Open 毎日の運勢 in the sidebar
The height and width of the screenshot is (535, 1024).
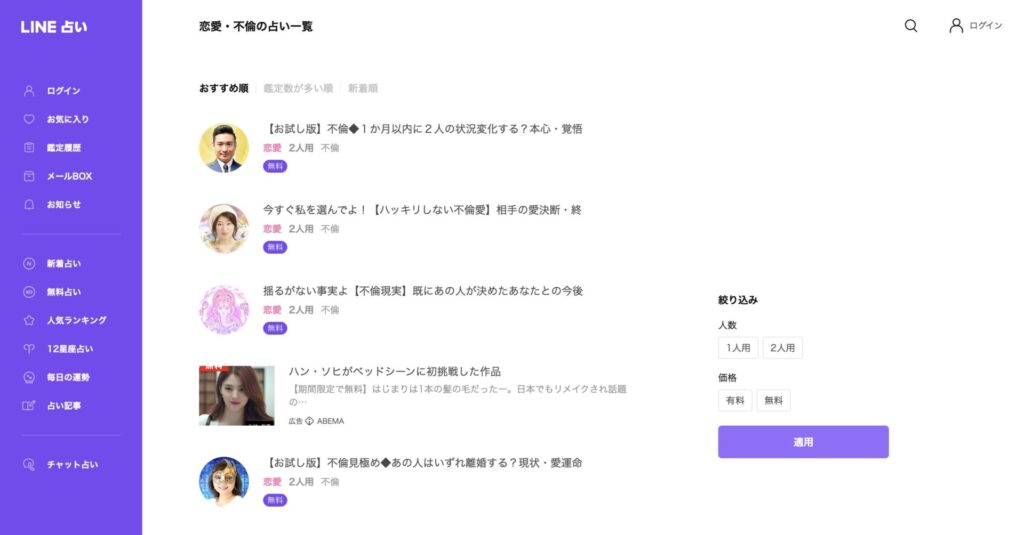[x=68, y=377]
